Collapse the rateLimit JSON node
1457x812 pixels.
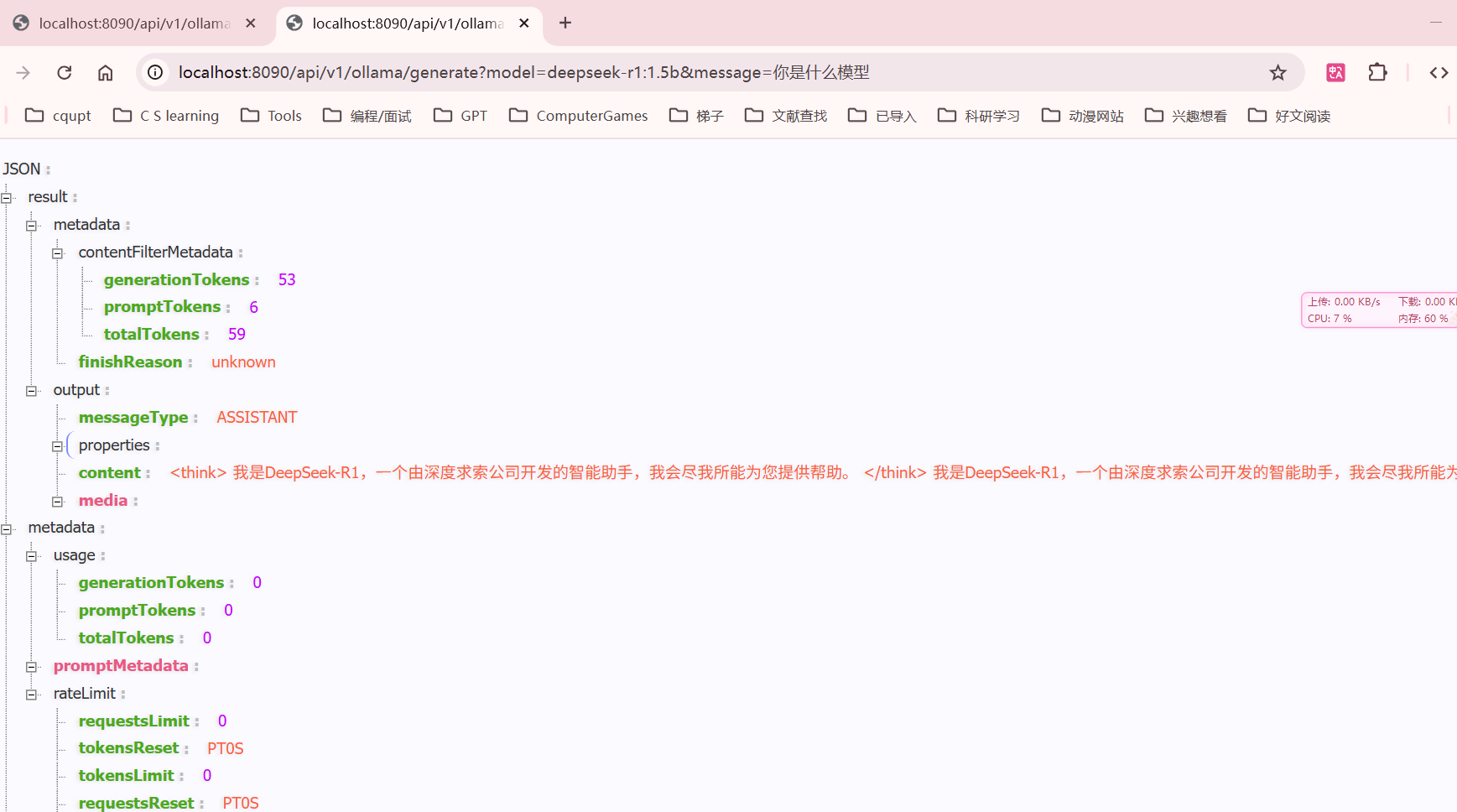pyautogui.click(x=32, y=695)
